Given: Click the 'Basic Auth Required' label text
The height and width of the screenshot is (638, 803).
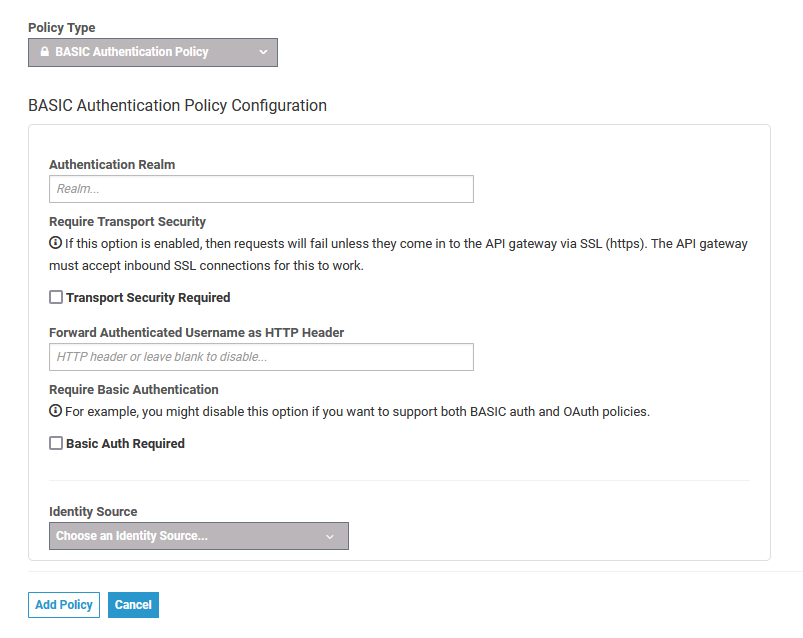Looking at the screenshot, I should point(125,443).
